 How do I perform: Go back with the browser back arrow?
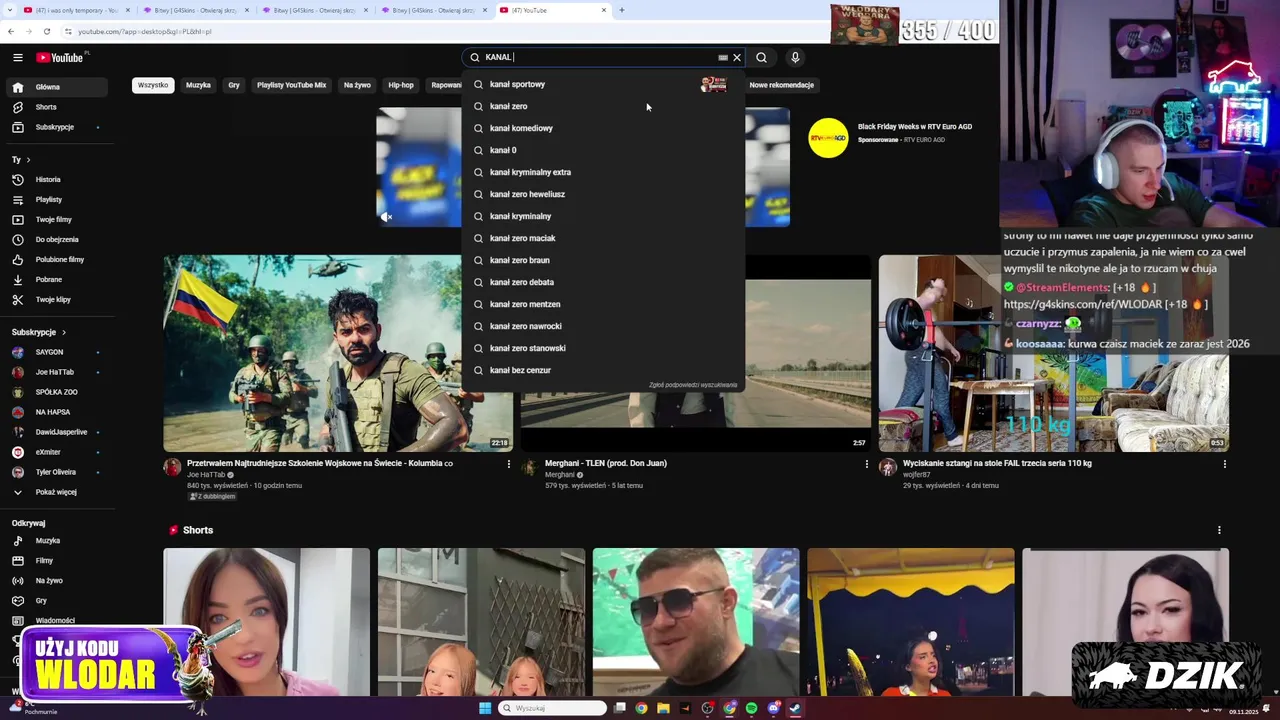pos(11,31)
